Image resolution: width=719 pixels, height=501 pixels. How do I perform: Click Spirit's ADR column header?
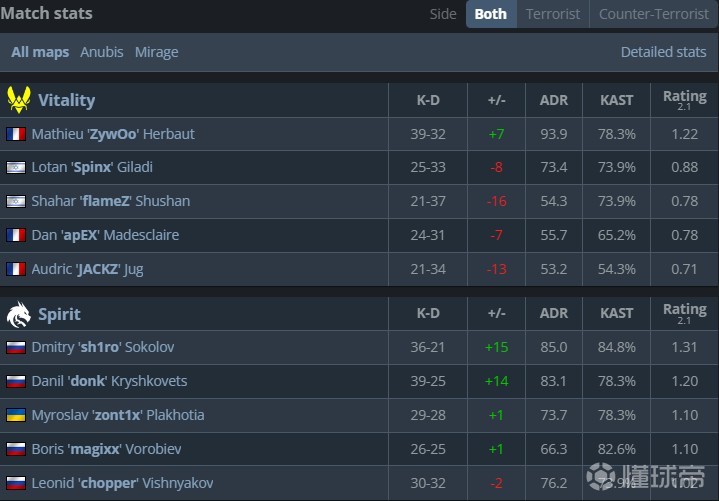pos(554,314)
